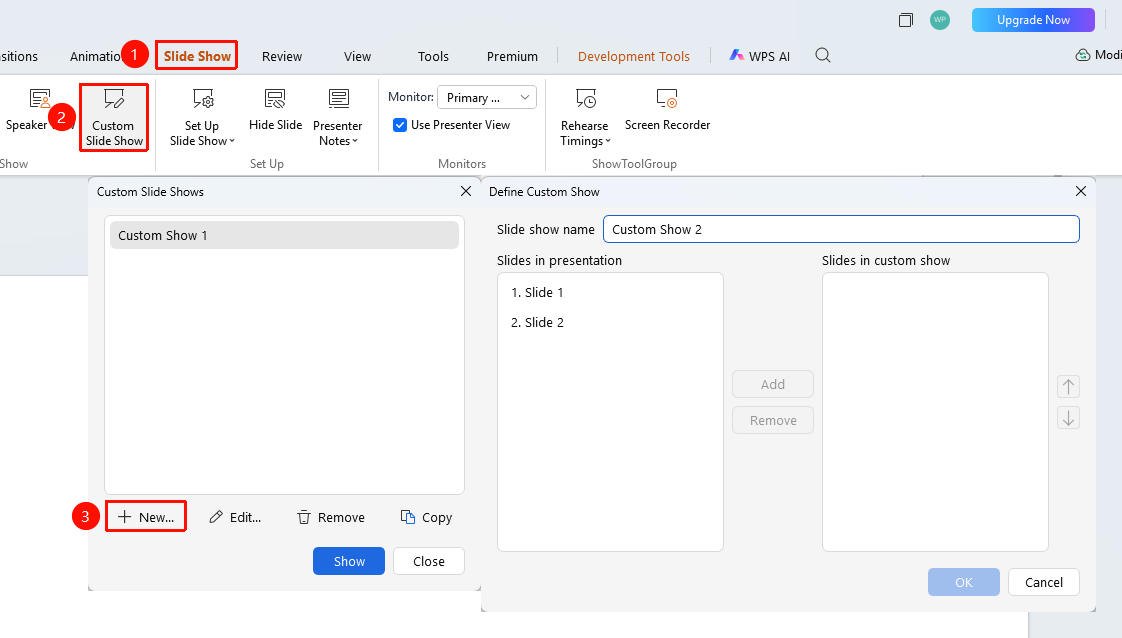Click Remove in Define Custom Show

773,421
